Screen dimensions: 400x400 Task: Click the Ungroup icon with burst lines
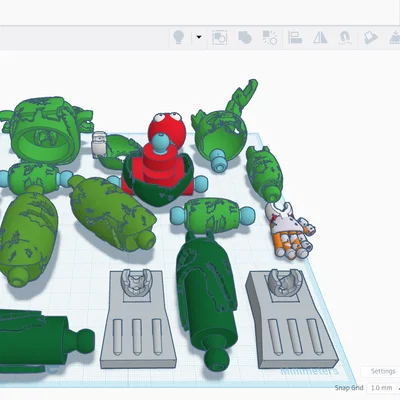click(x=270, y=37)
